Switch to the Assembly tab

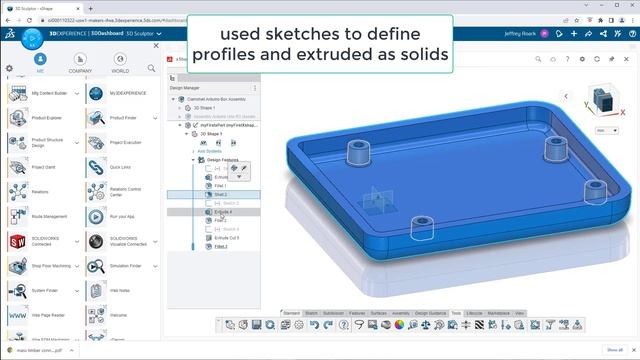pos(400,313)
